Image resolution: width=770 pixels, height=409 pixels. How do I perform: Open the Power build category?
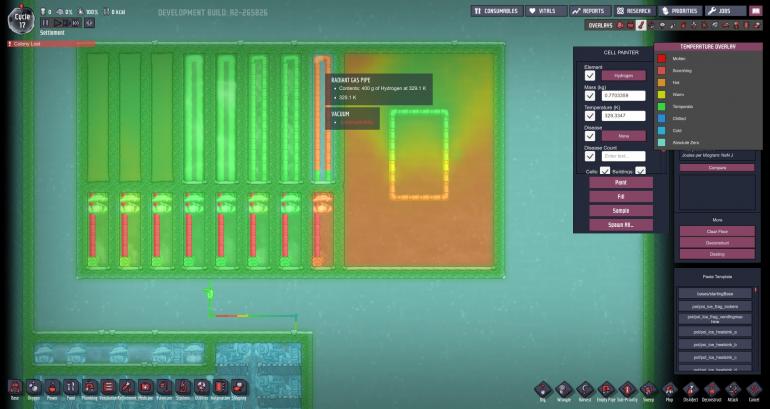[x=52, y=388]
